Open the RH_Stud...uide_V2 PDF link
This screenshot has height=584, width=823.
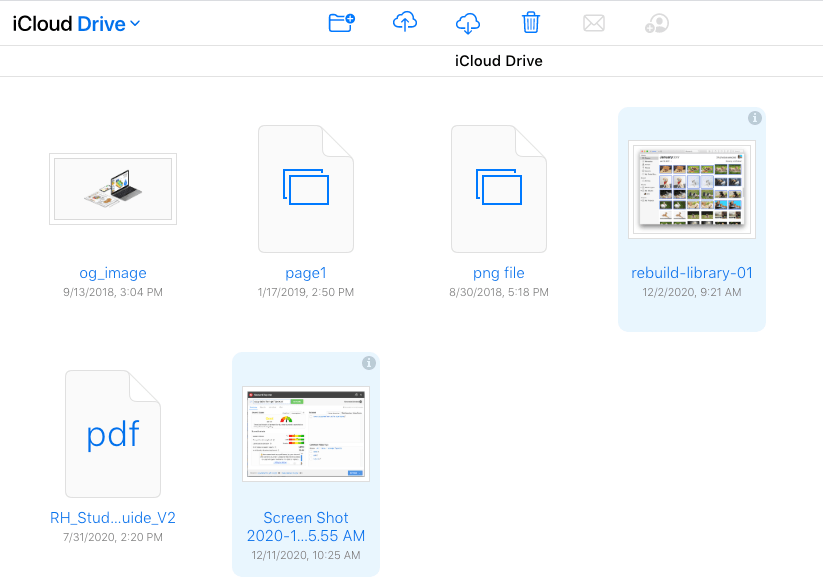(113, 518)
